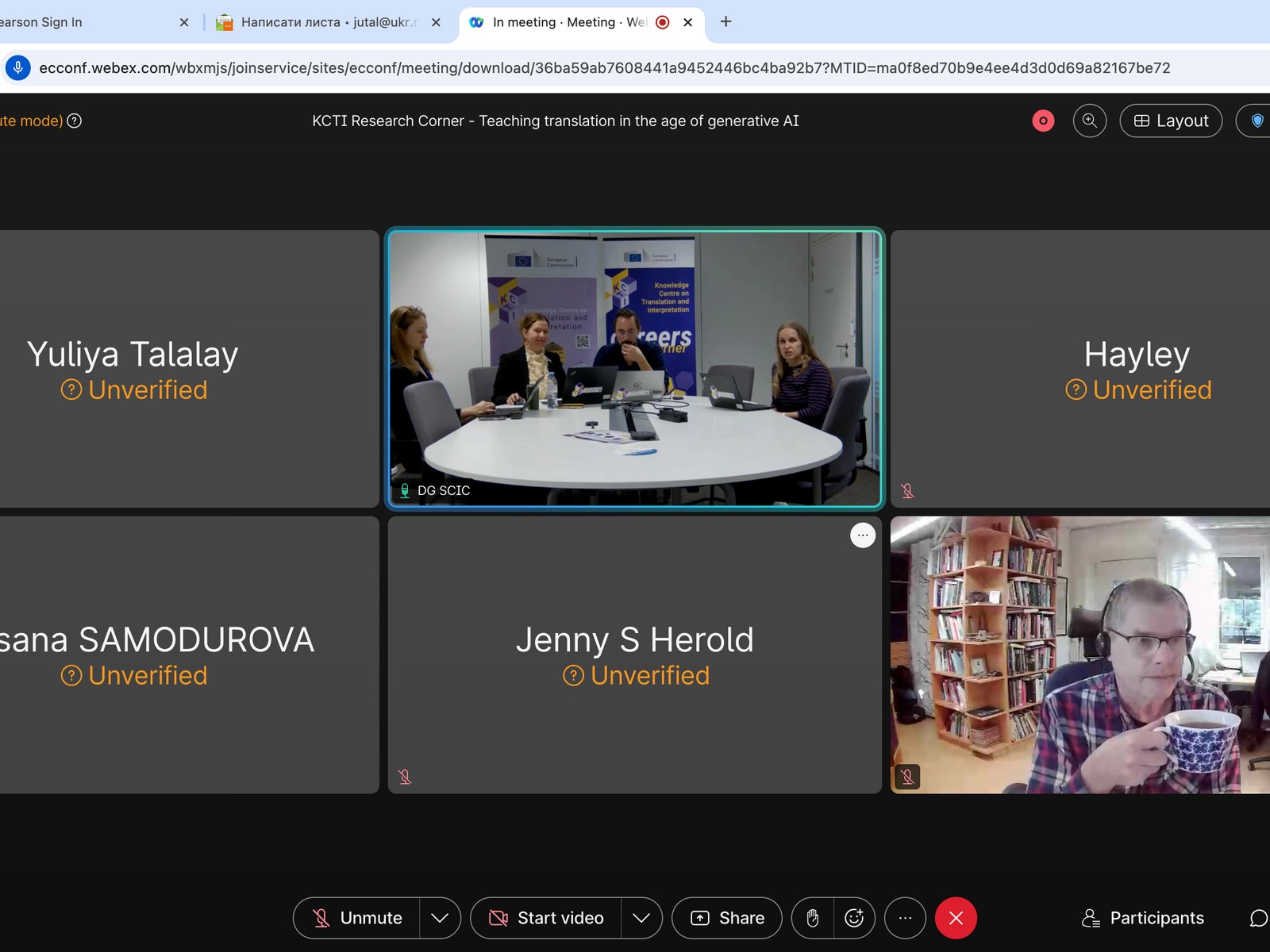The width and height of the screenshot is (1270, 952).
Task: Select the DG SCIC video tile
Action: (x=634, y=369)
